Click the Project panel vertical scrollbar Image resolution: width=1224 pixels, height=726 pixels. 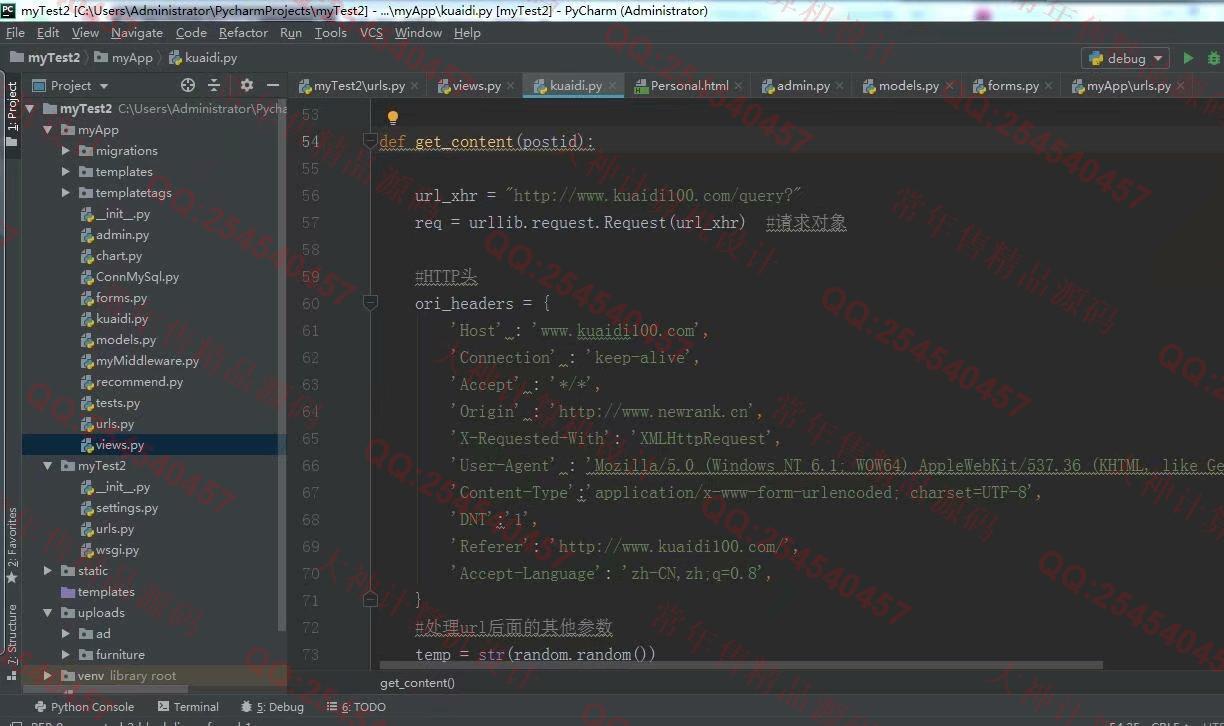click(x=282, y=365)
